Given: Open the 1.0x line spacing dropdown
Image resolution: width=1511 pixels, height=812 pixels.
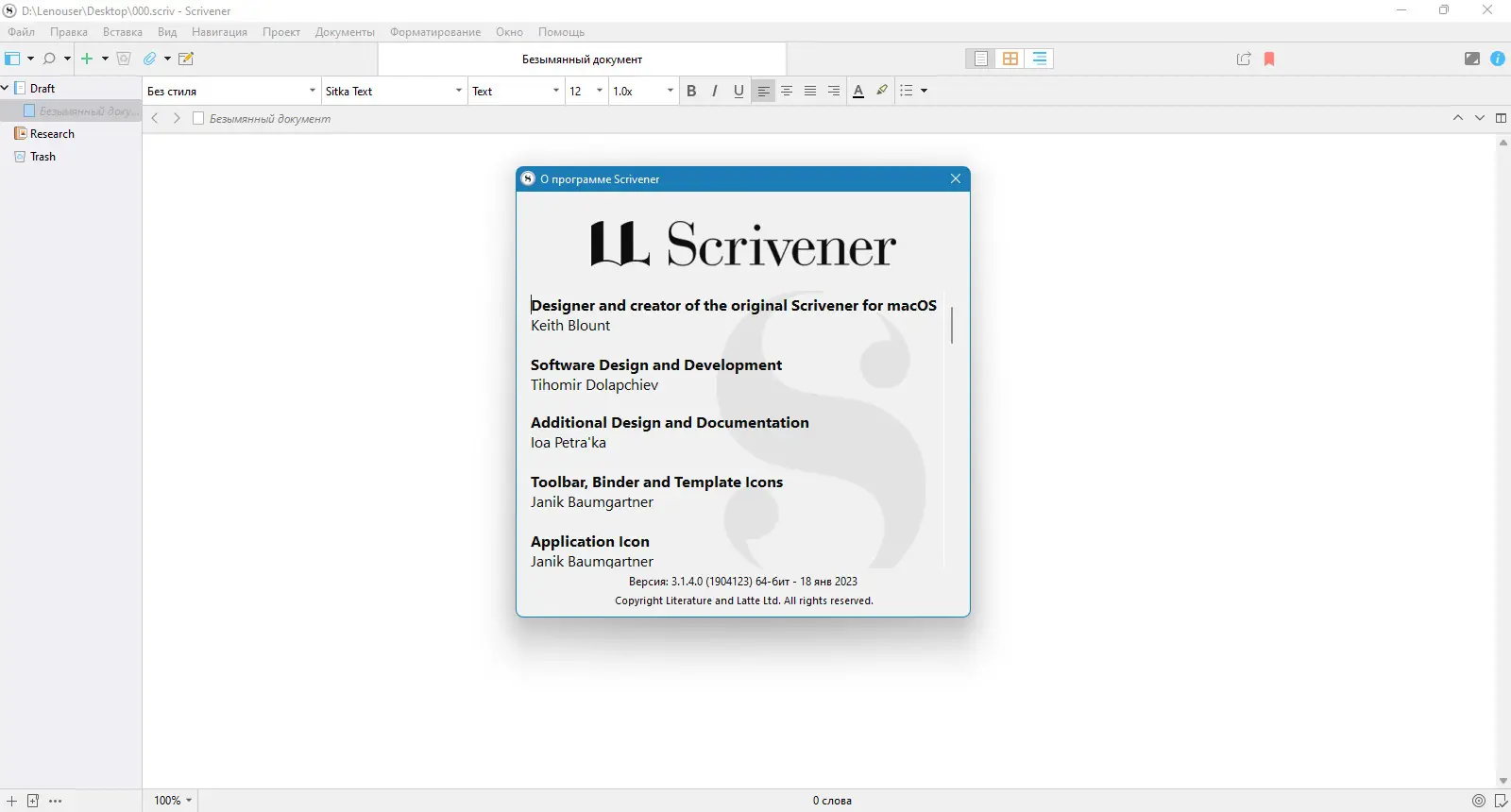Looking at the screenshot, I should pos(643,91).
